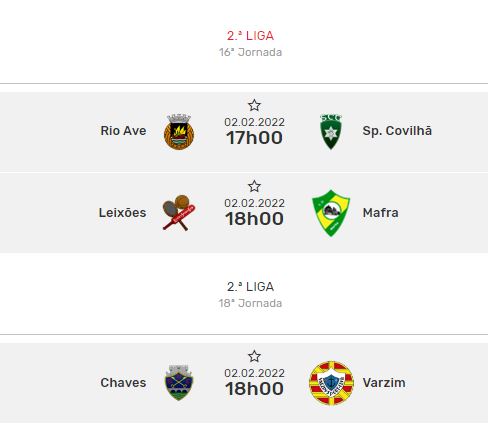Open the 17h00 match time details
488x446 pixels.
pyautogui.click(x=254, y=138)
